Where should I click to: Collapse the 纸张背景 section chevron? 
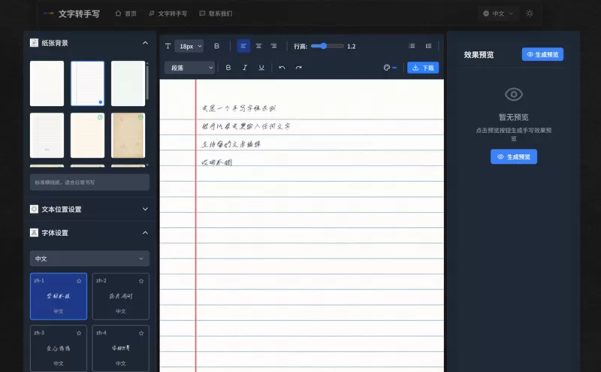tap(145, 43)
